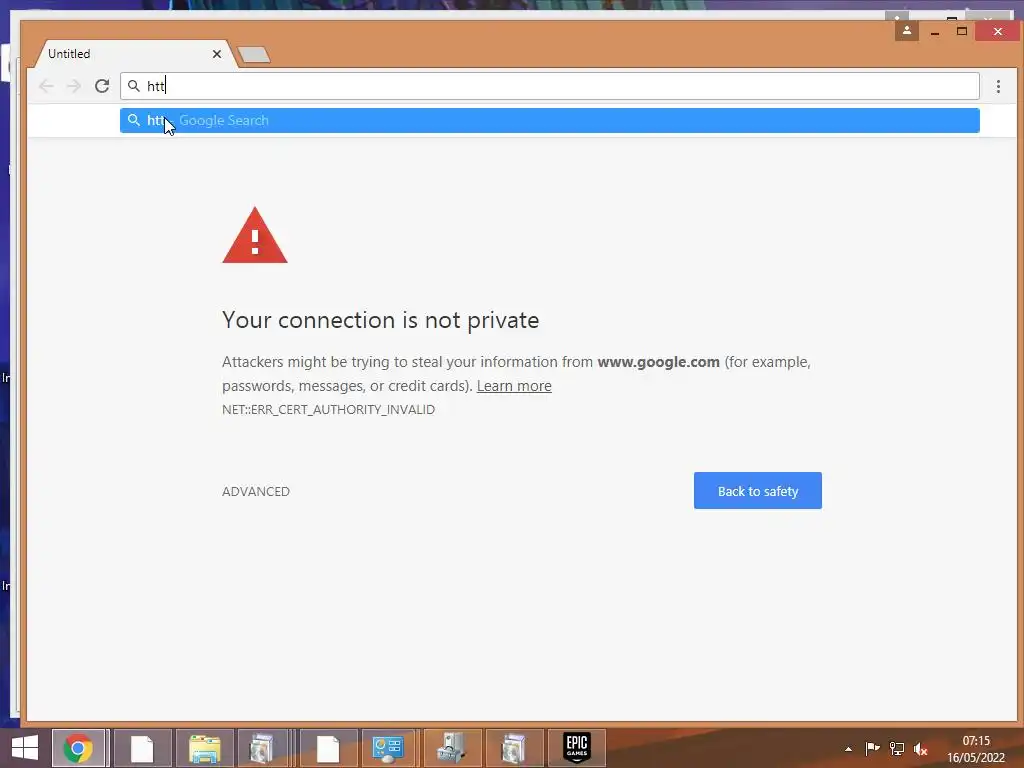This screenshot has width=1024, height=768.
Task: Open the Action Center flag icon
Action: pyautogui.click(x=872, y=748)
